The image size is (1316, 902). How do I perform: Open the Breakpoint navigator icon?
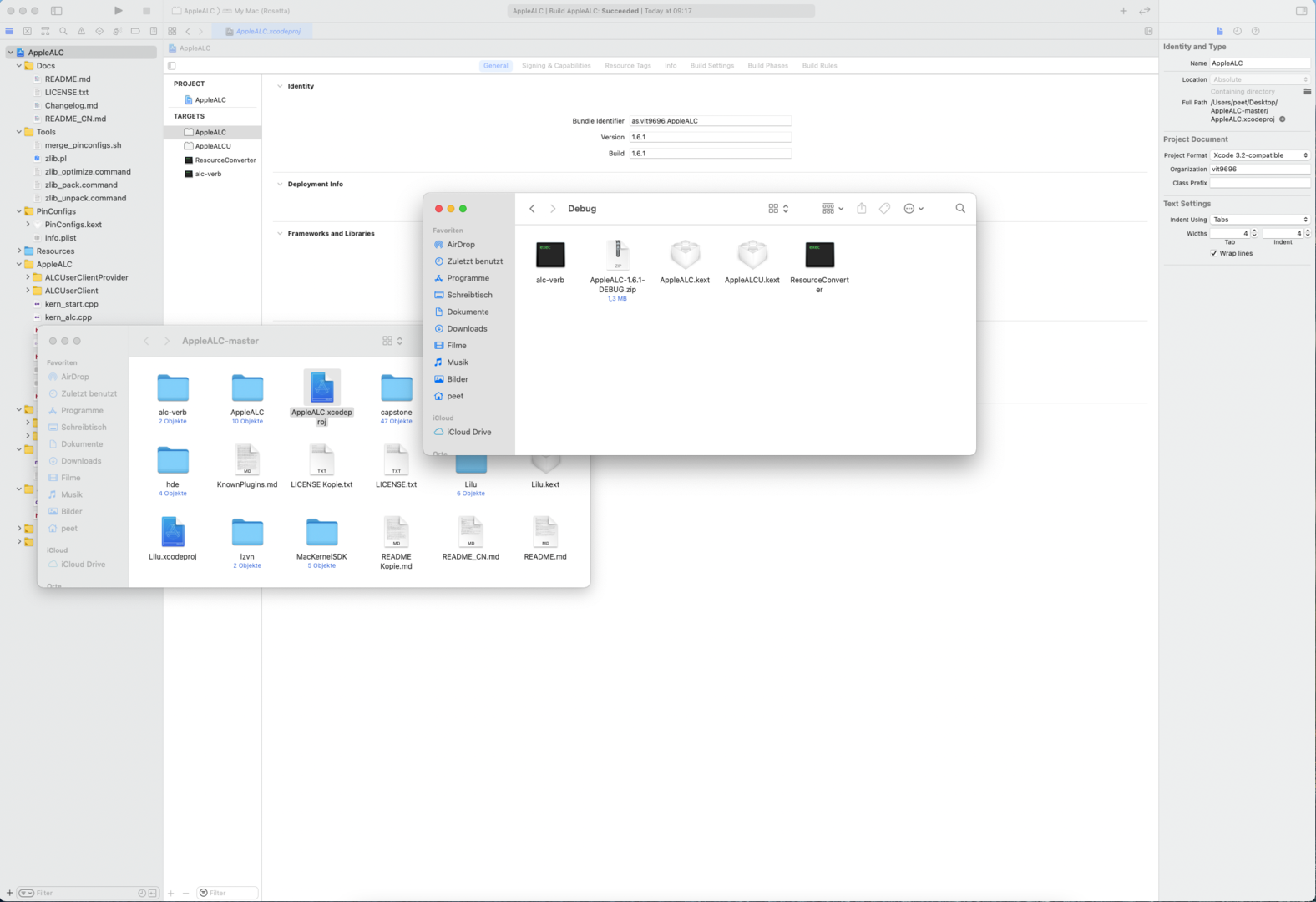click(x=135, y=31)
